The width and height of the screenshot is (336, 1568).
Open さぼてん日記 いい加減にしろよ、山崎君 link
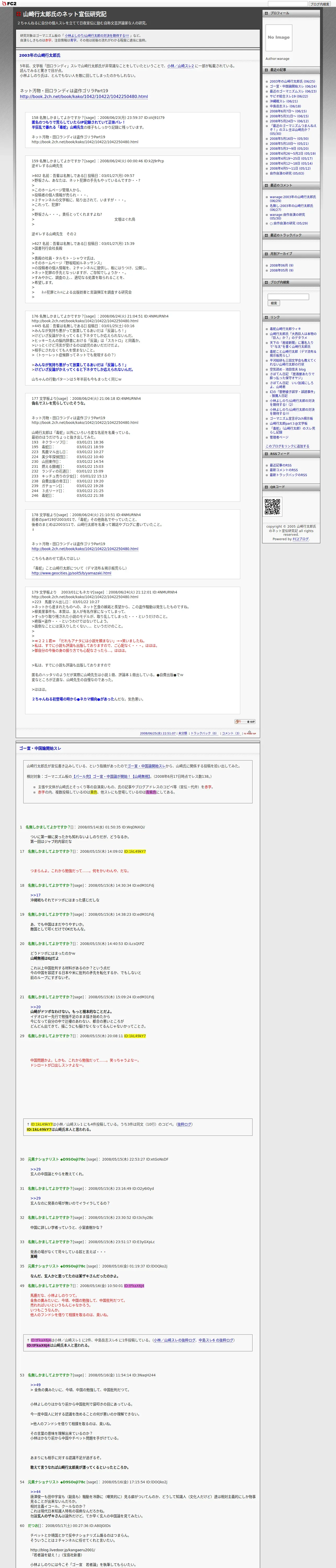pyautogui.click(x=292, y=385)
